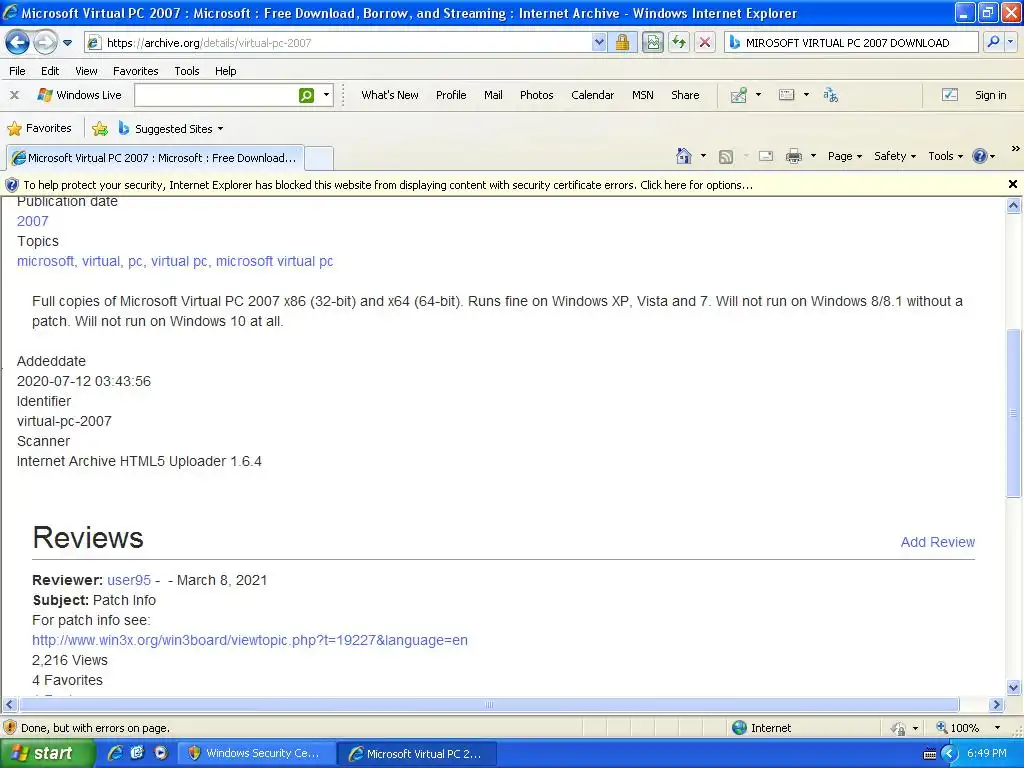Click the zoom level 100% control

(x=968, y=728)
